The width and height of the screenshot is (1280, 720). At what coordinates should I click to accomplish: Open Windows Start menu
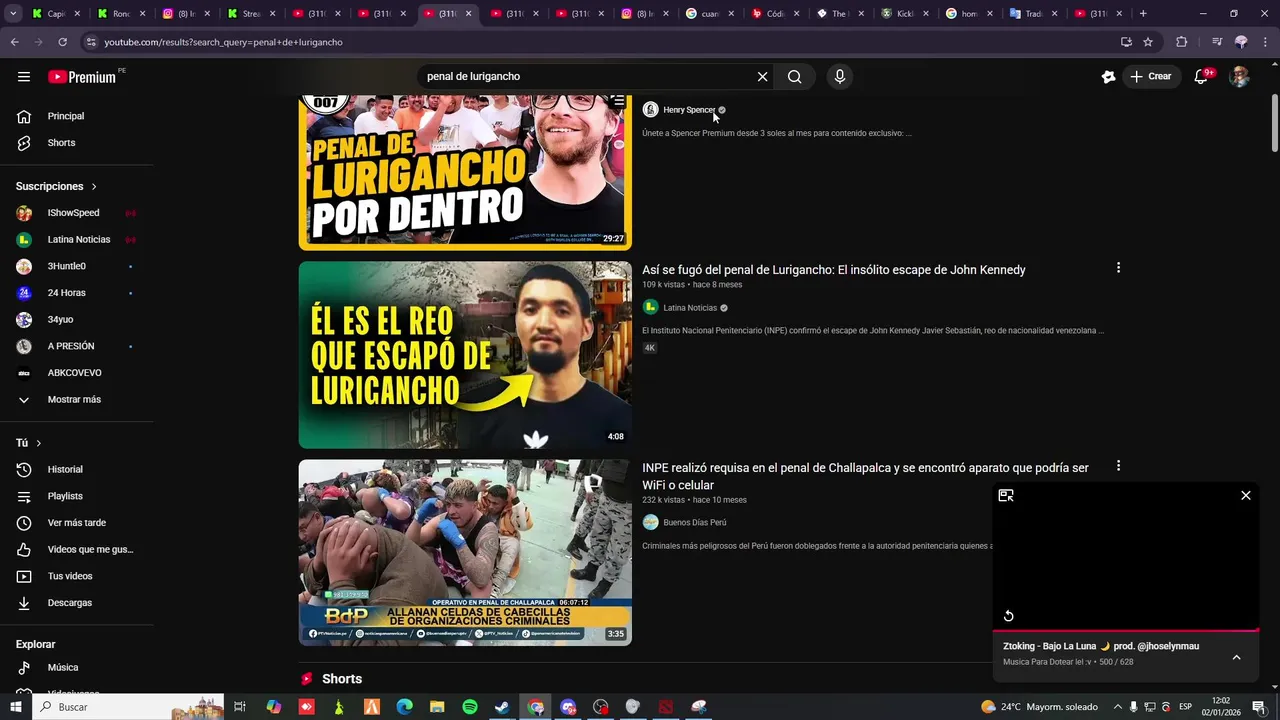click(16, 707)
